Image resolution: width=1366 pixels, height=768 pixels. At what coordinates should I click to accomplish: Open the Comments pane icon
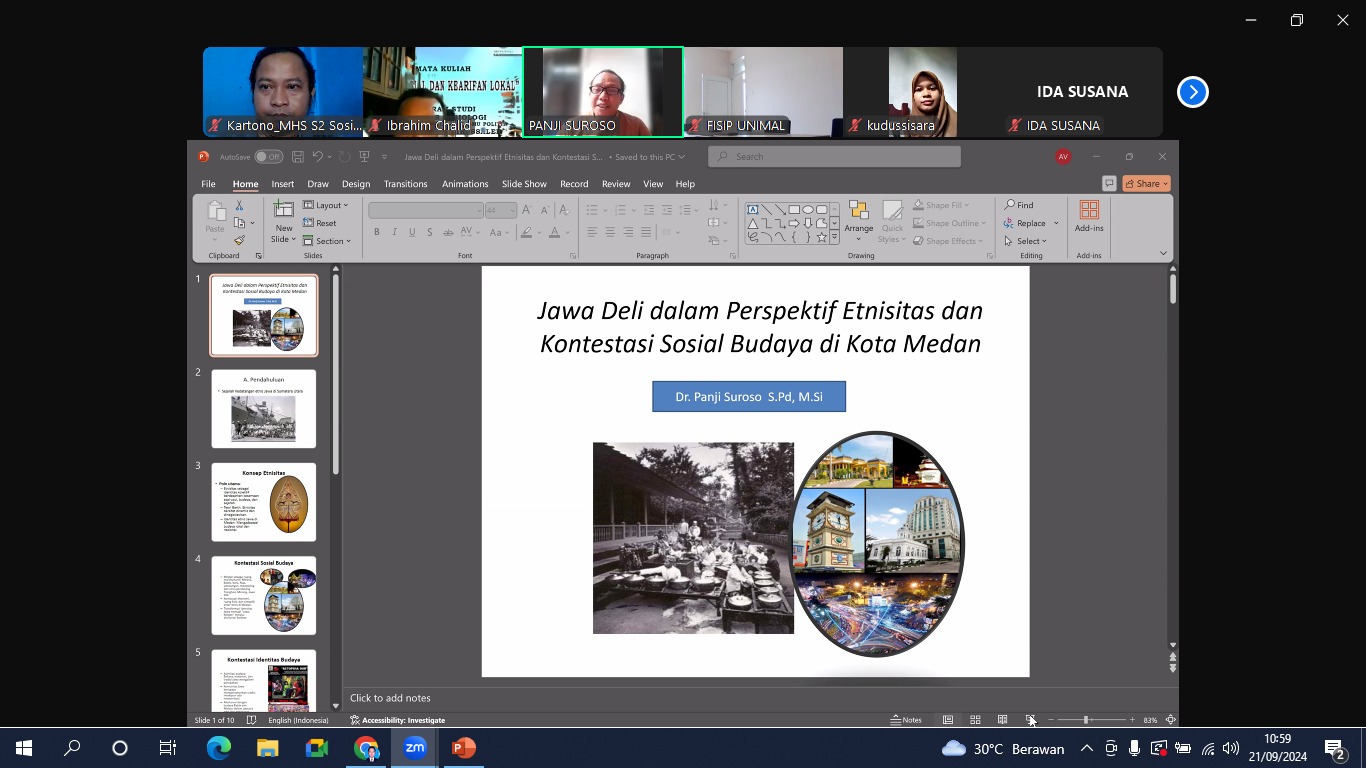click(x=1109, y=184)
